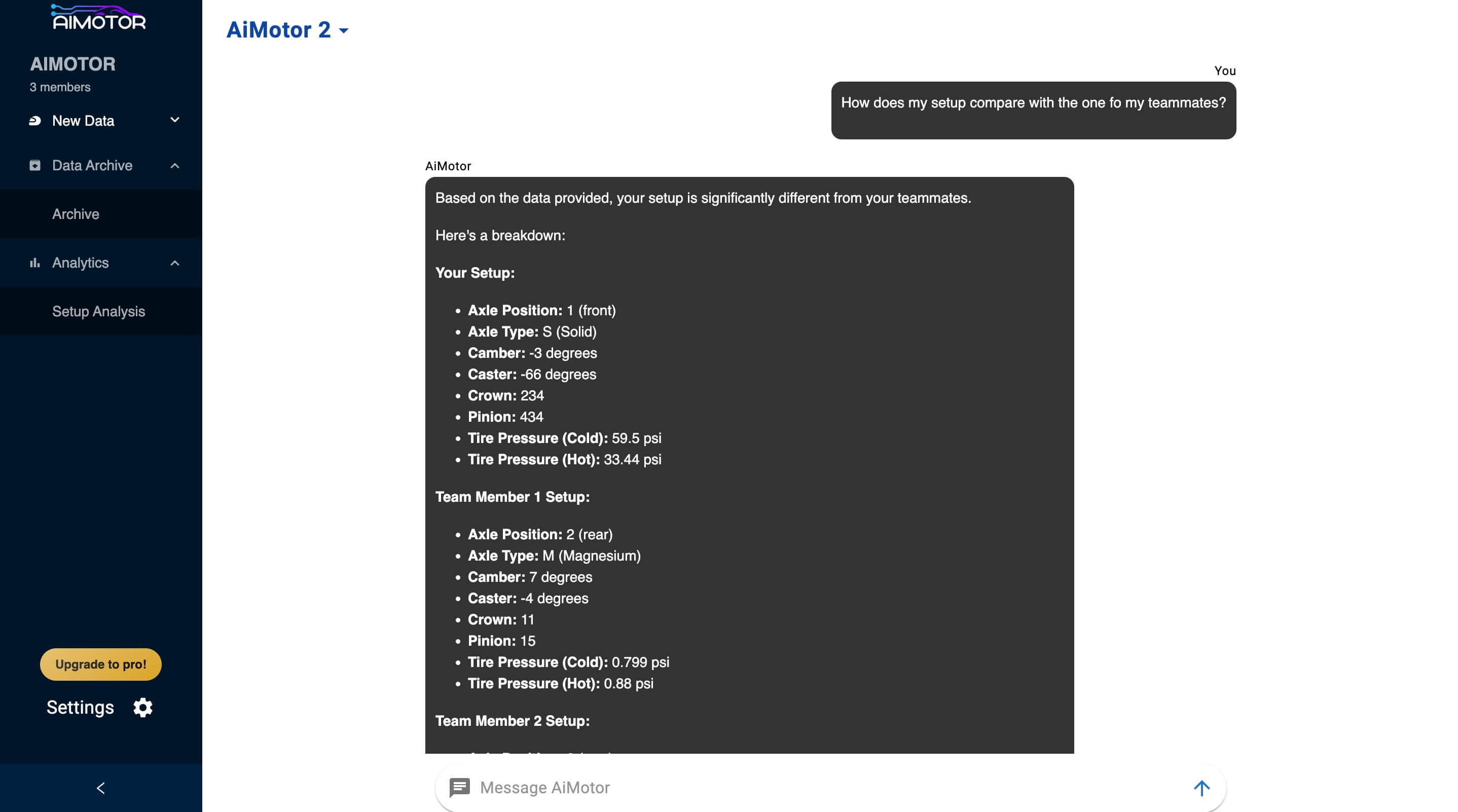Screen dimensions: 1458x812
Task: Click into the Message AiMotor input field
Action: point(826,787)
